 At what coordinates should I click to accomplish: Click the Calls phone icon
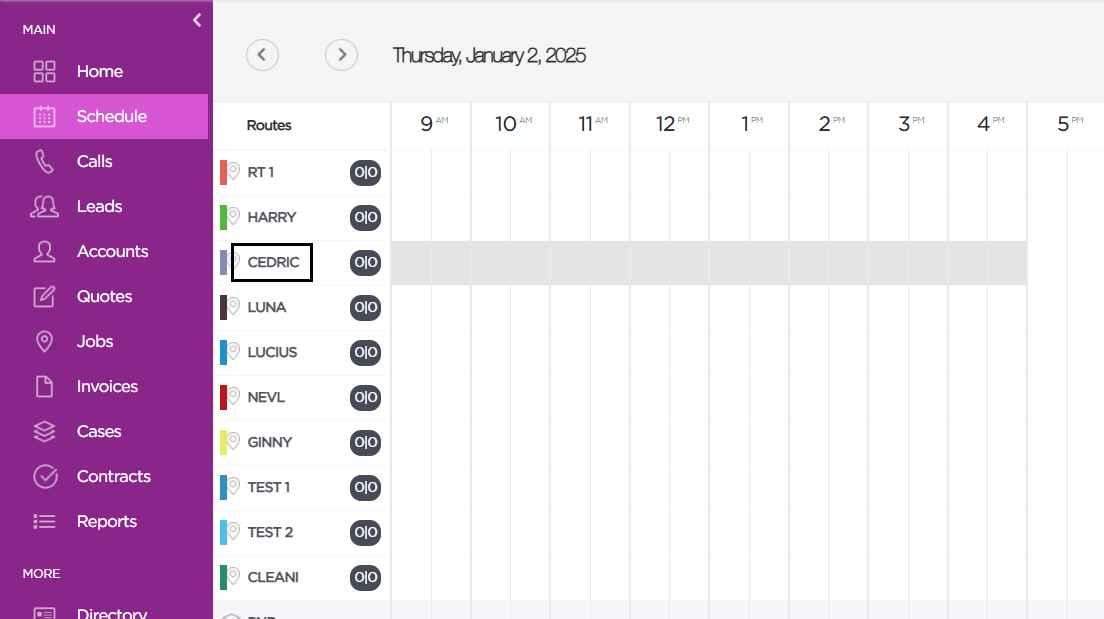44,161
